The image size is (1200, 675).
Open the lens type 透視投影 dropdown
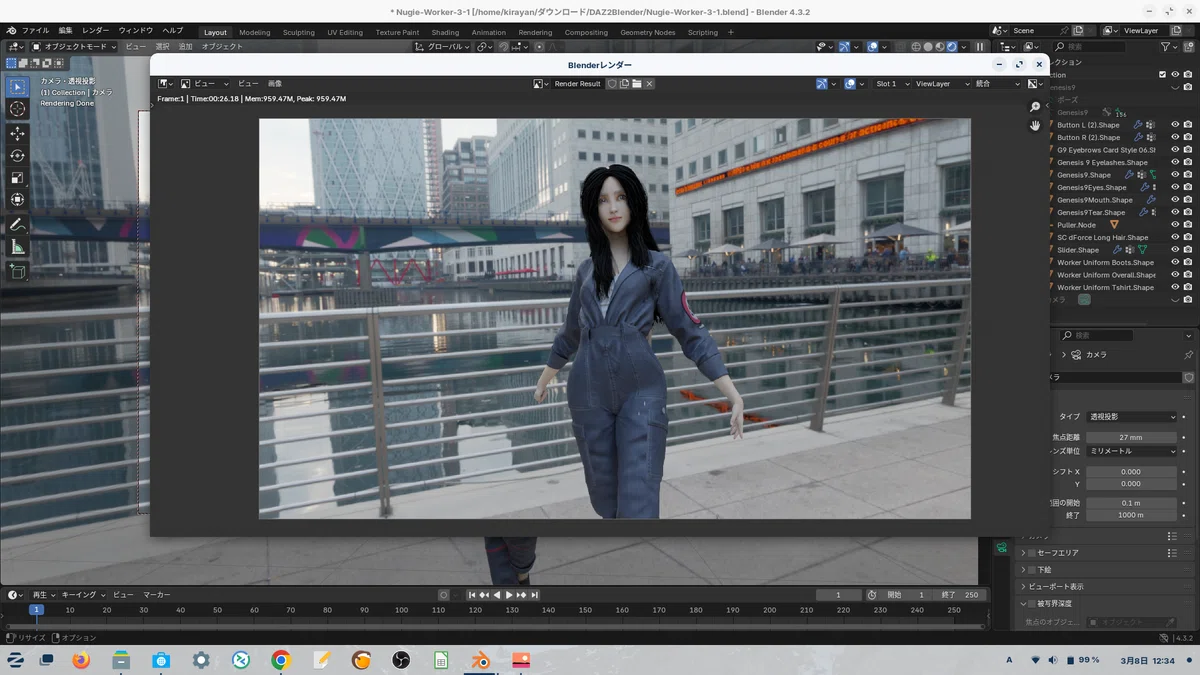click(1132, 417)
